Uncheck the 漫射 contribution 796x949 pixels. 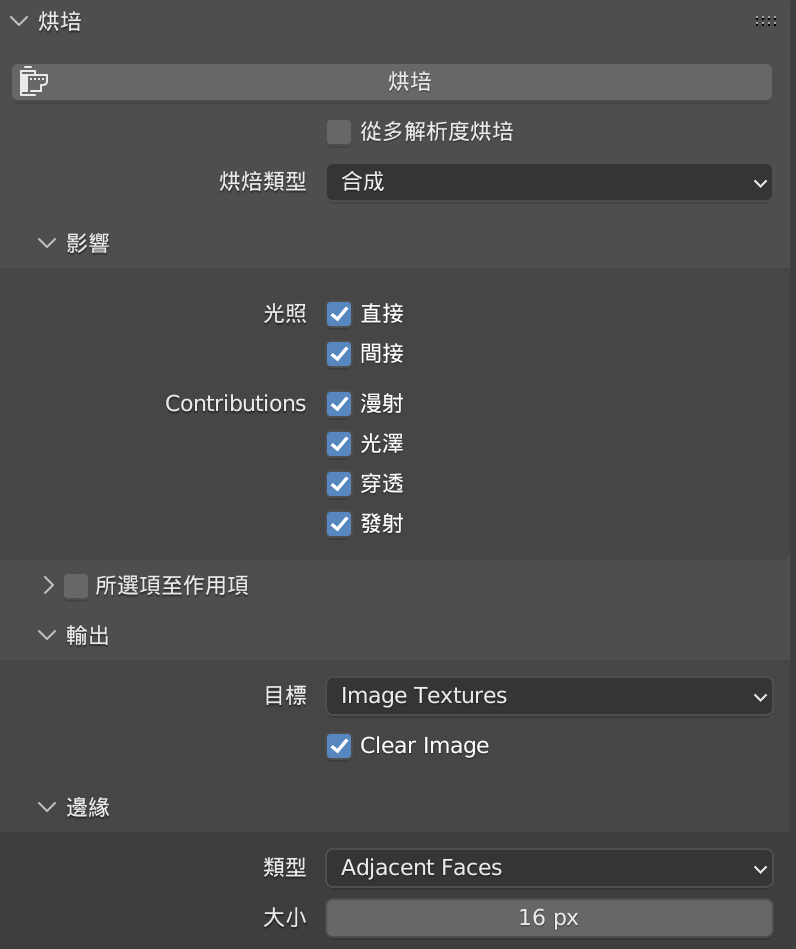point(339,403)
